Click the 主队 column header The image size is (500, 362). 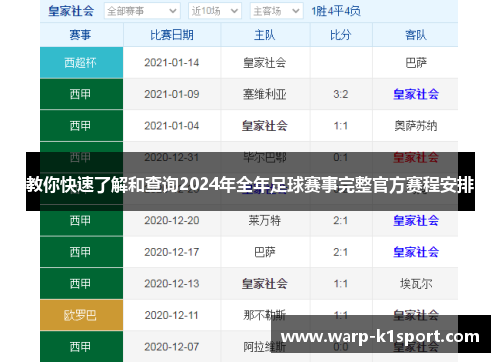point(265,35)
